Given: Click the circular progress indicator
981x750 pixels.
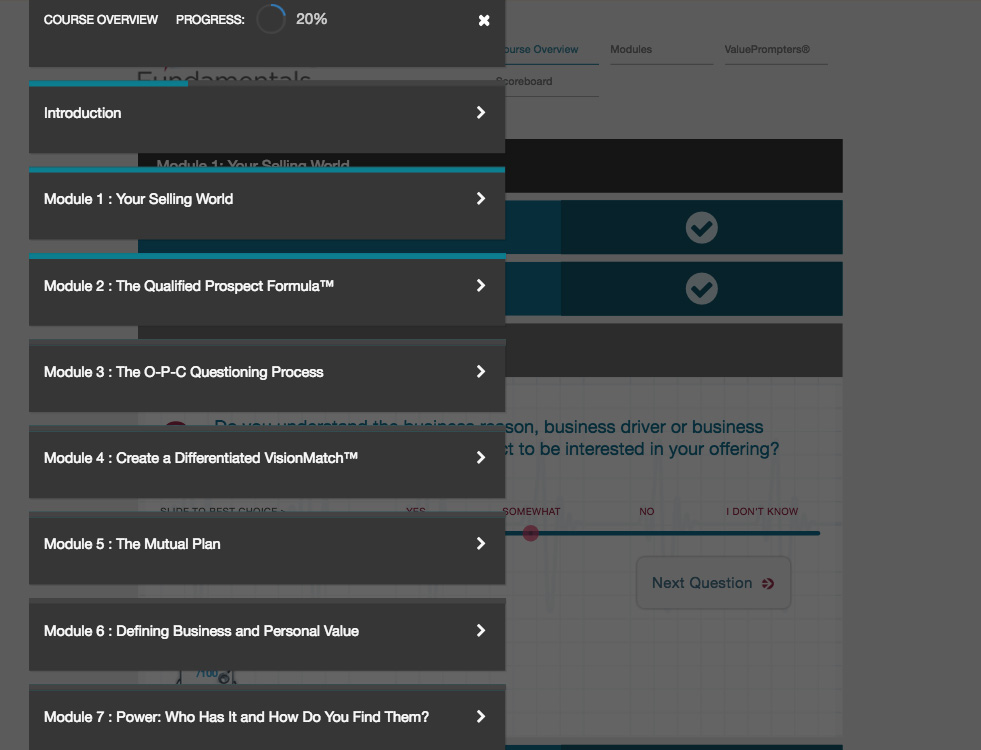Looking at the screenshot, I should (x=271, y=19).
